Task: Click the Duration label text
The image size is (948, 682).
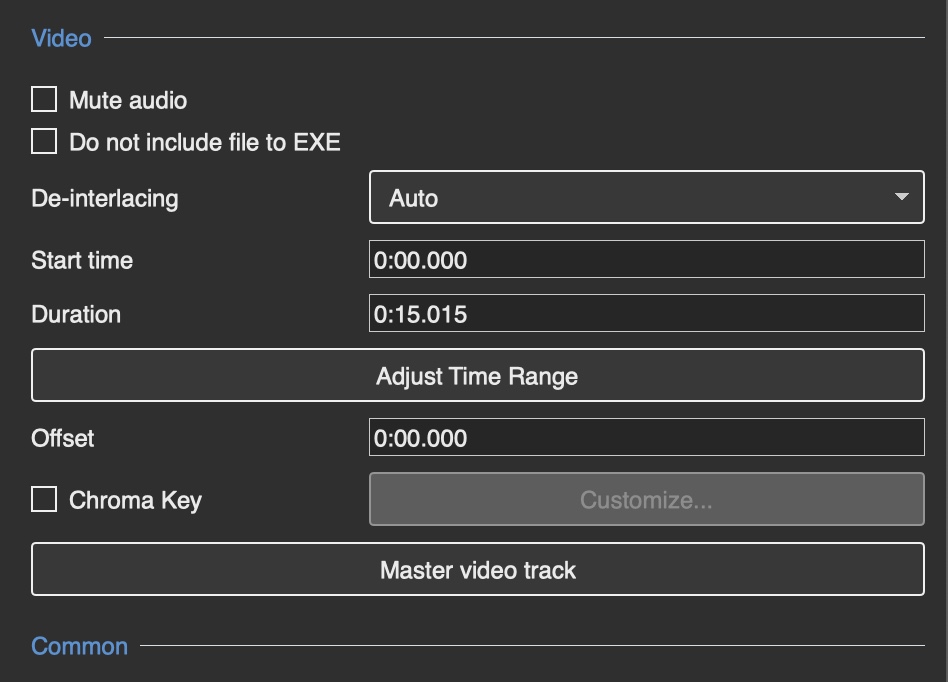Action: click(x=76, y=314)
